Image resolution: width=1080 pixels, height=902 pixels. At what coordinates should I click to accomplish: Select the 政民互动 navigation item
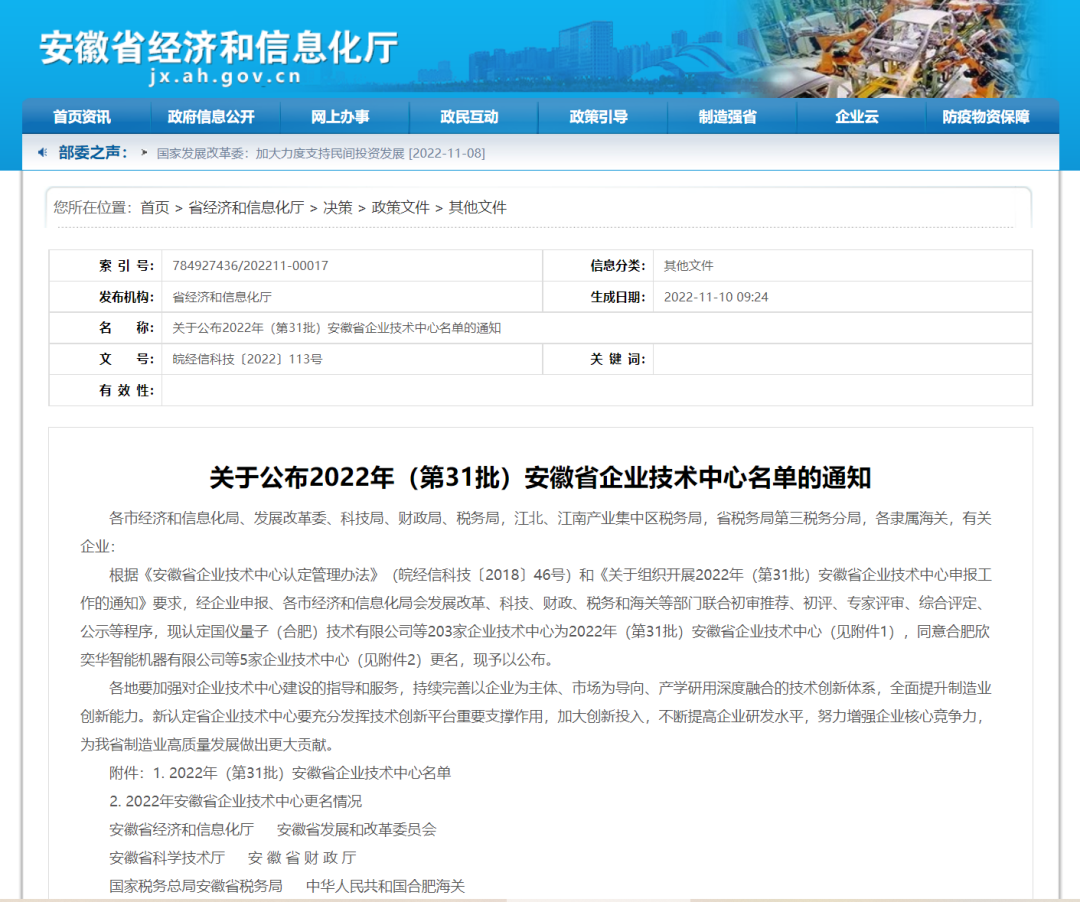469,117
